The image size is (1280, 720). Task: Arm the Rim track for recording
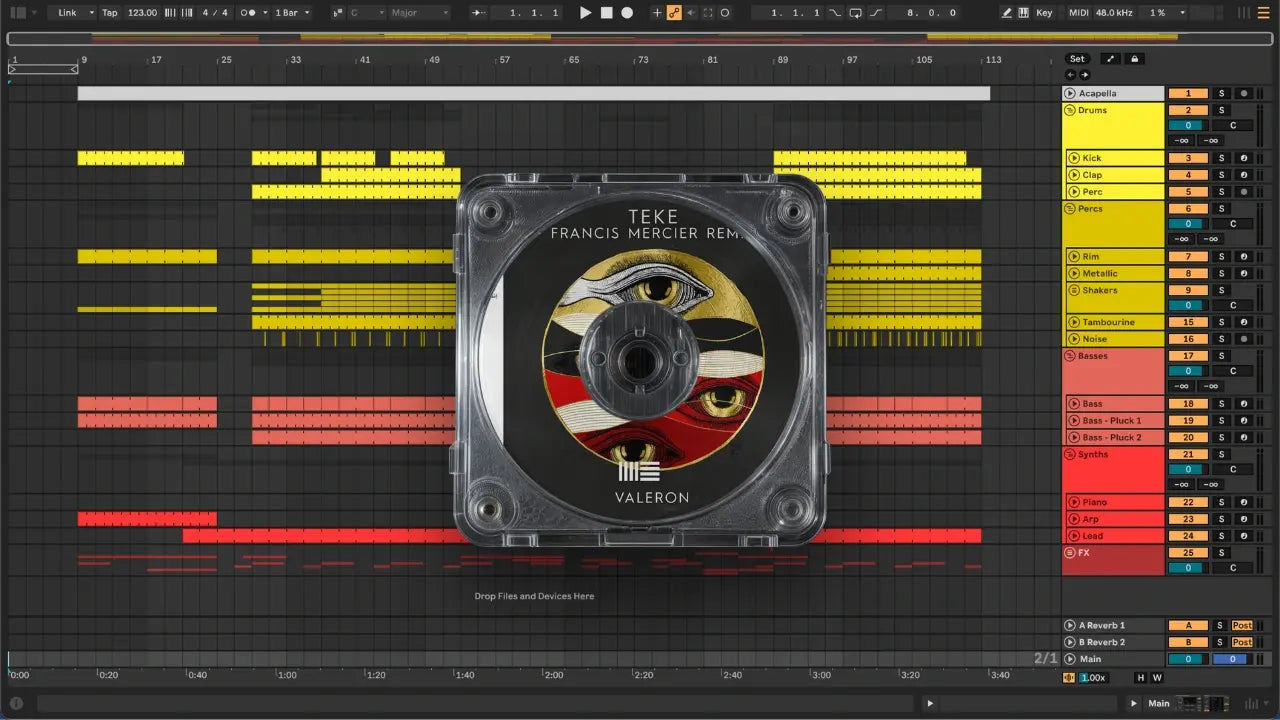coord(1244,257)
